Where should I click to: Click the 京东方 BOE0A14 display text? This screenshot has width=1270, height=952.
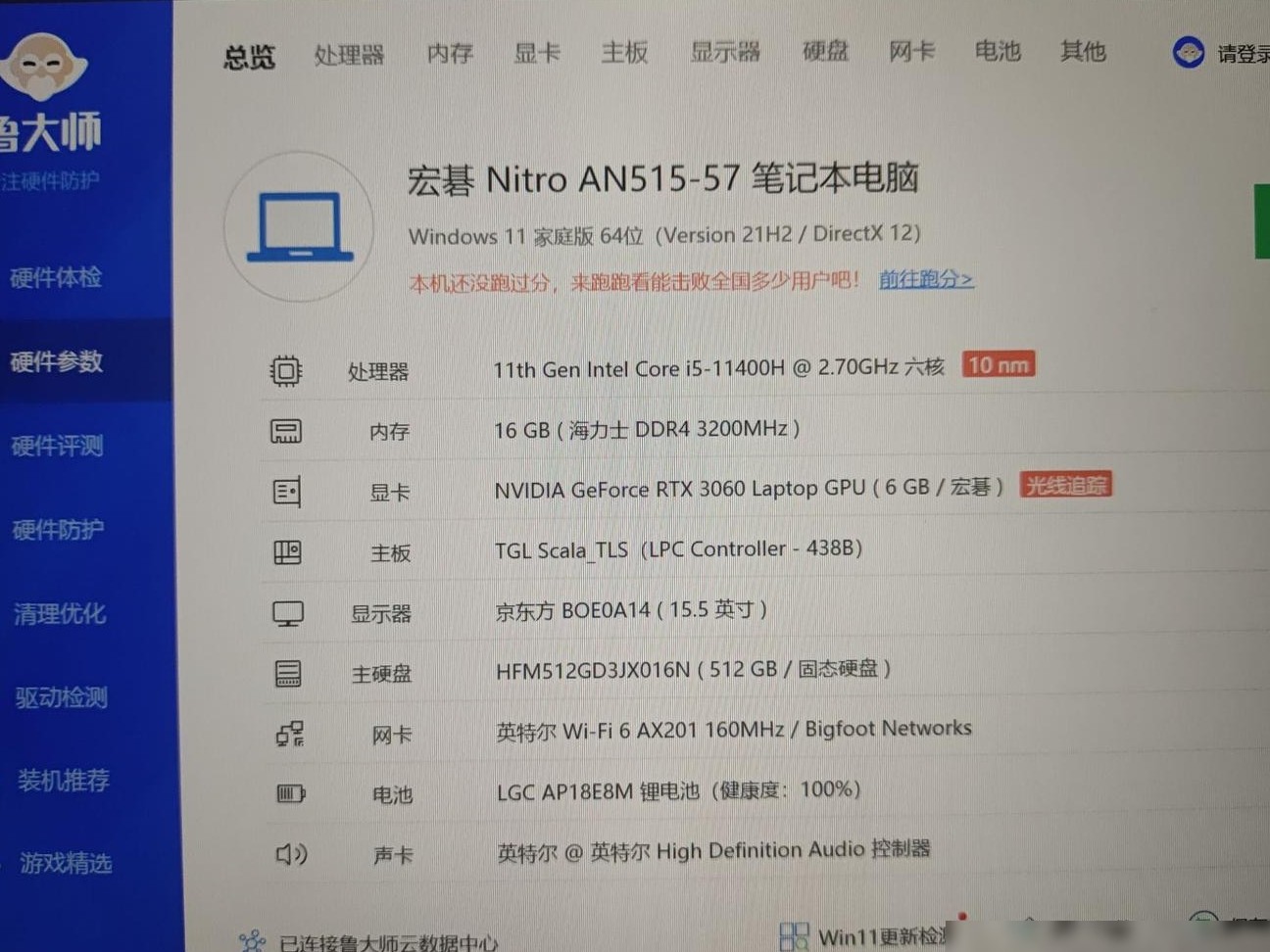[631, 610]
